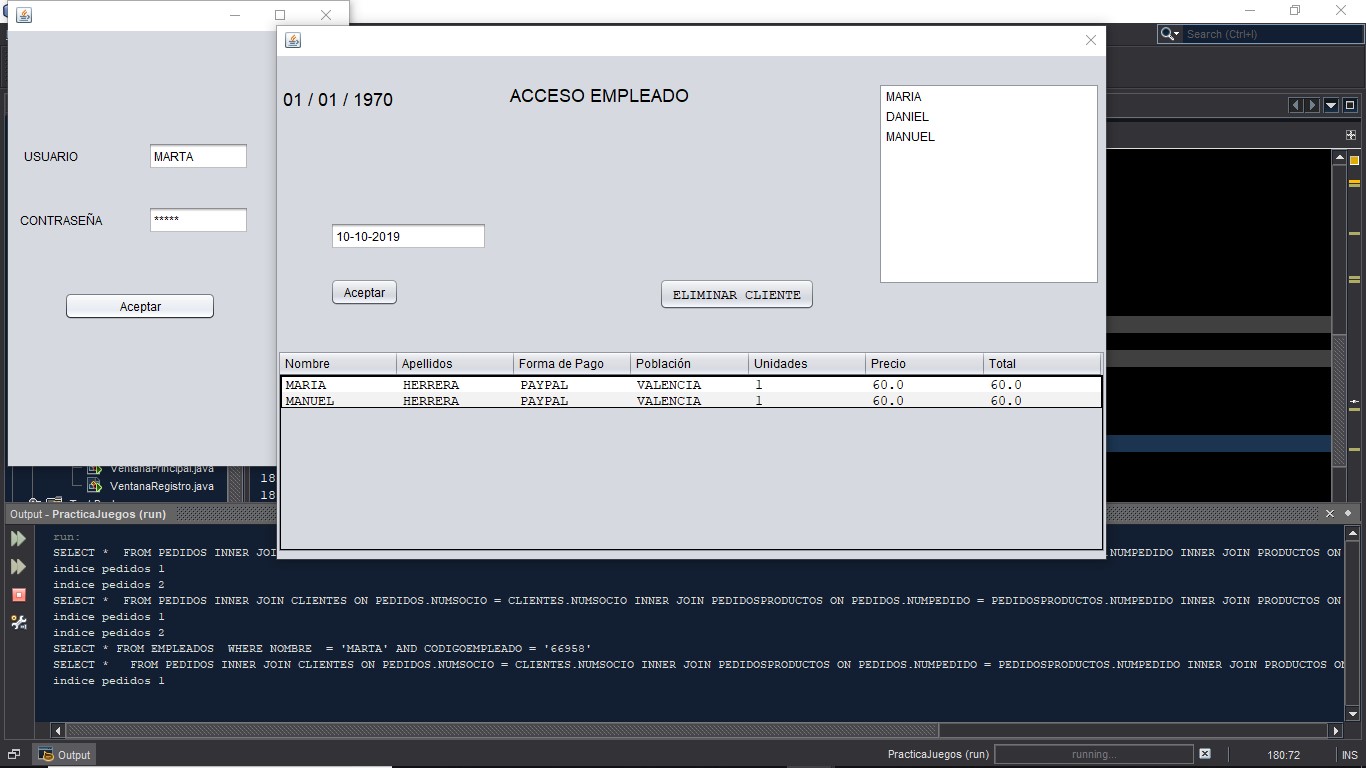The height and width of the screenshot is (768, 1366).
Task: Click Re-run icon in Output panel
Action: (x=18, y=538)
